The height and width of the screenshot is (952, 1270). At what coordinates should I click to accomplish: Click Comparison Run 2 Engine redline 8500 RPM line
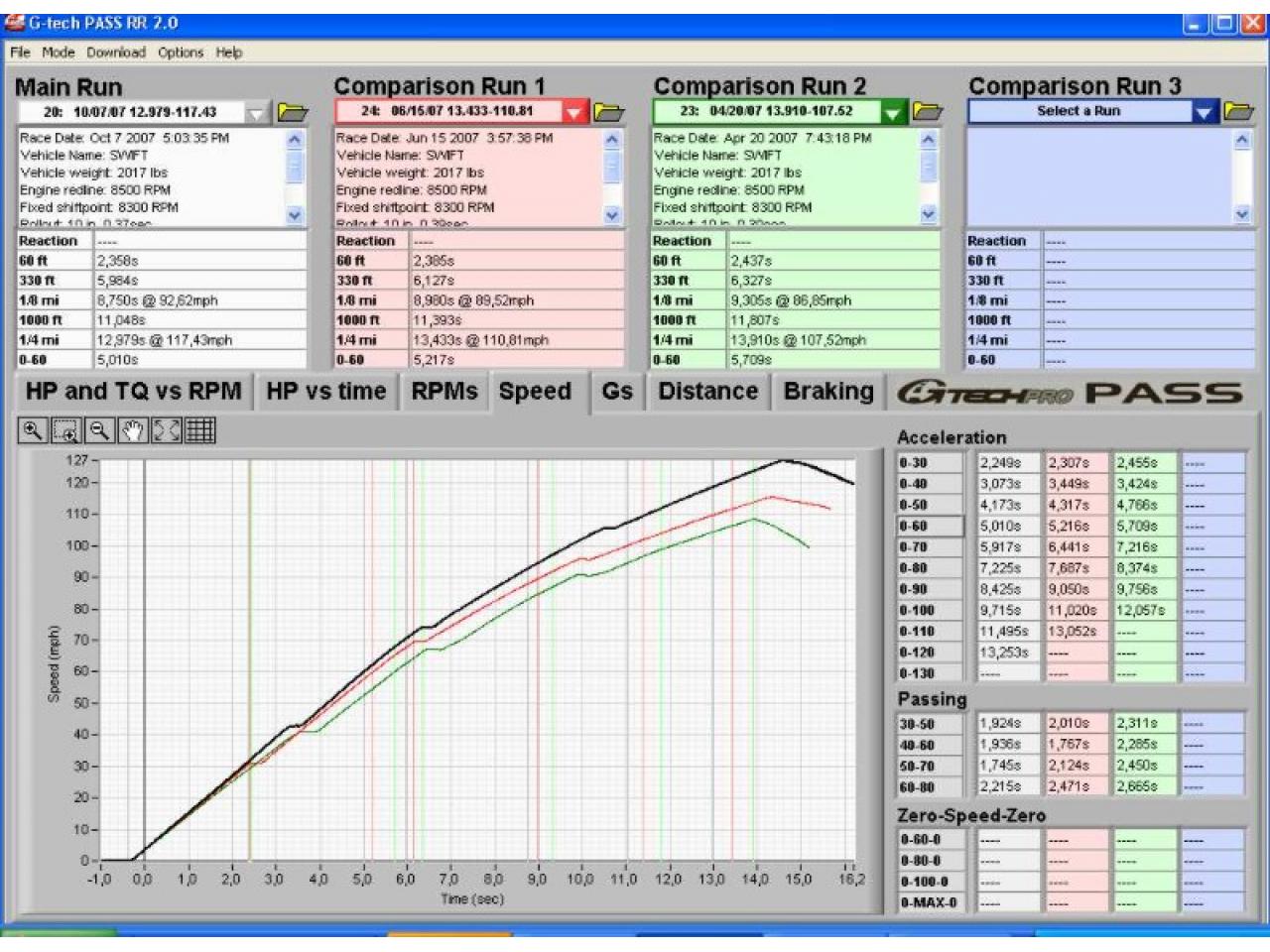pyautogui.click(x=728, y=190)
